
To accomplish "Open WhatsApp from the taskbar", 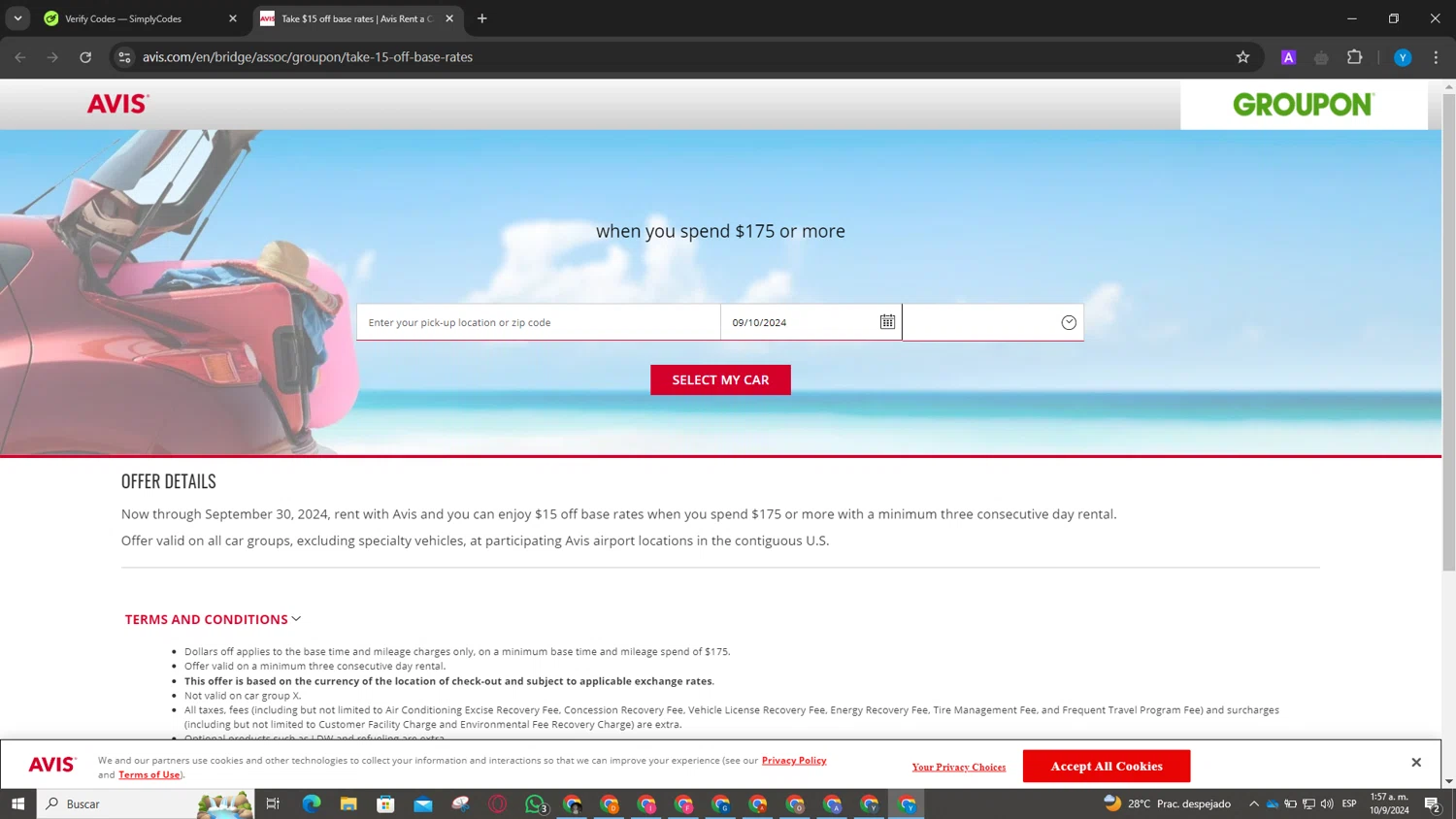I will pyautogui.click(x=535, y=803).
